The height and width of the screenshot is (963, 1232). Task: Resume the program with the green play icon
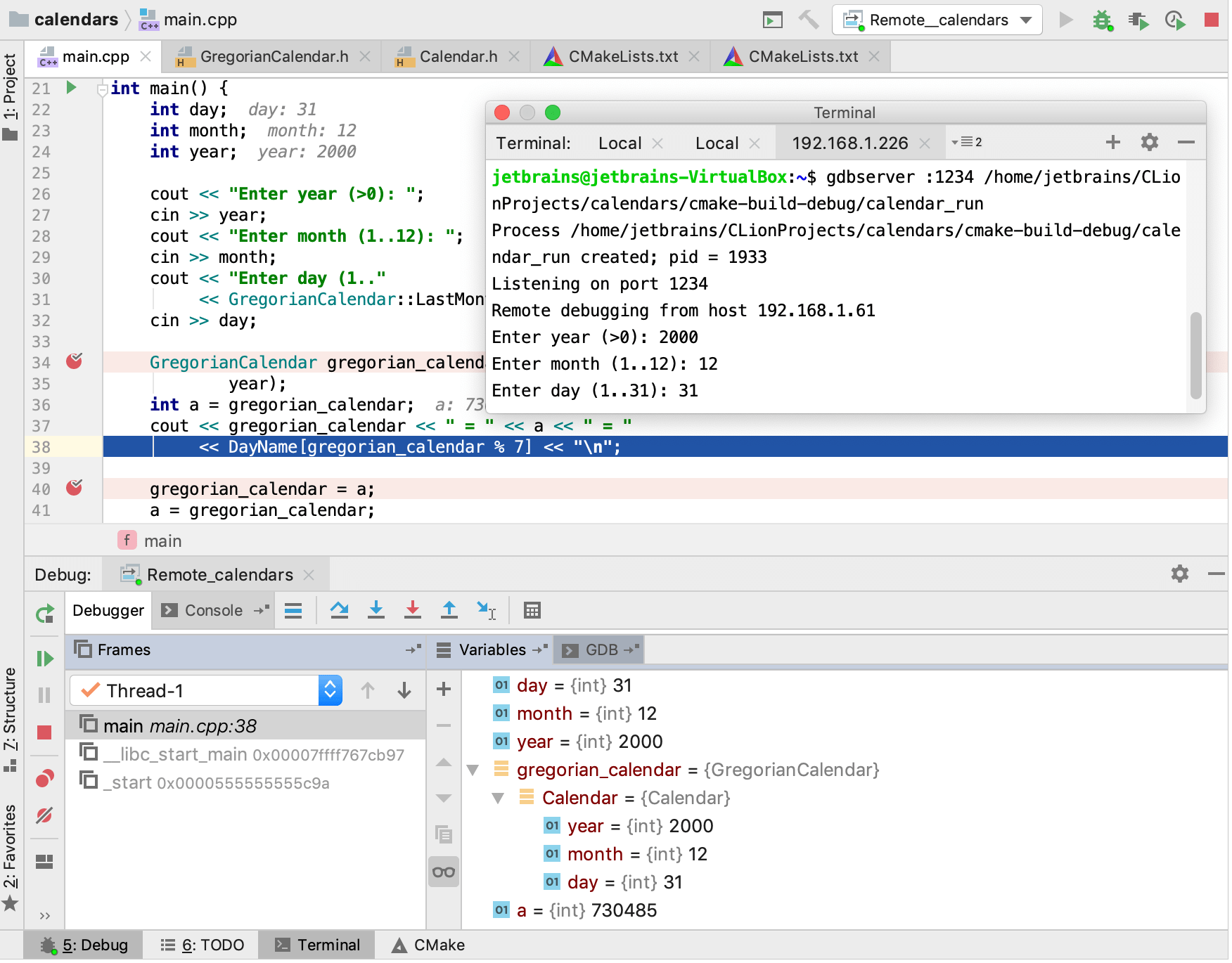pyautogui.click(x=44, y=658)
